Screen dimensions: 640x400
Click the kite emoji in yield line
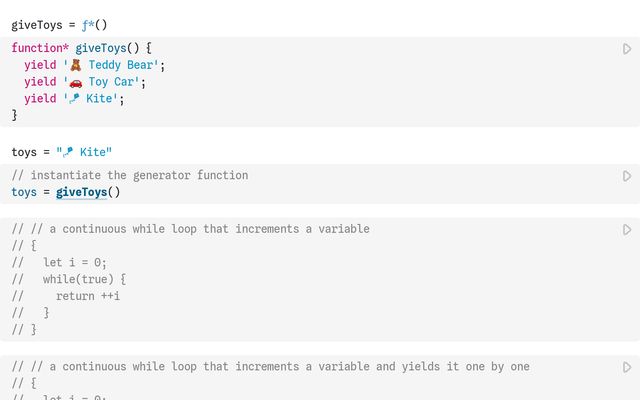[74, 99]
